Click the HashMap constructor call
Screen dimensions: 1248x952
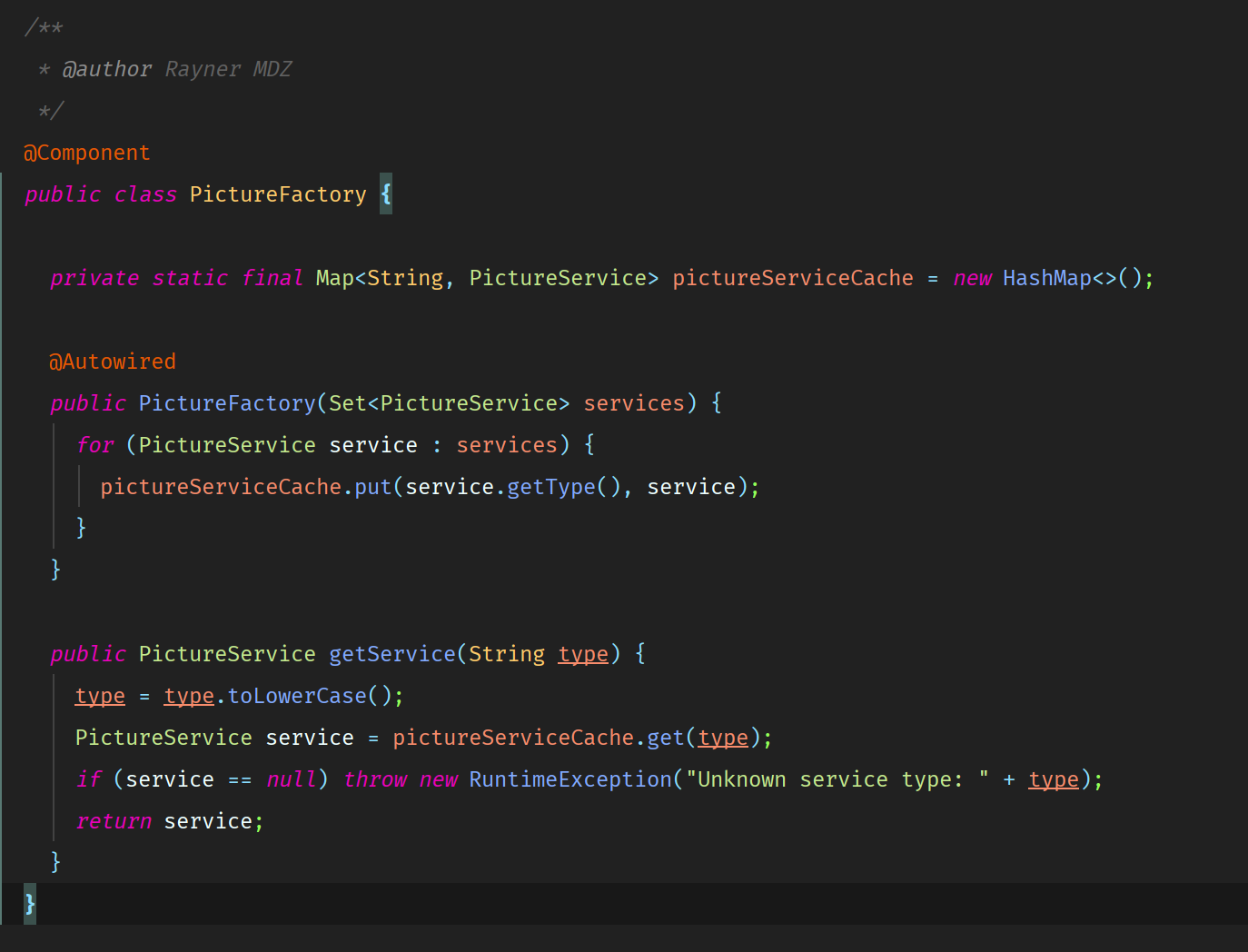tap(1046, 278)
